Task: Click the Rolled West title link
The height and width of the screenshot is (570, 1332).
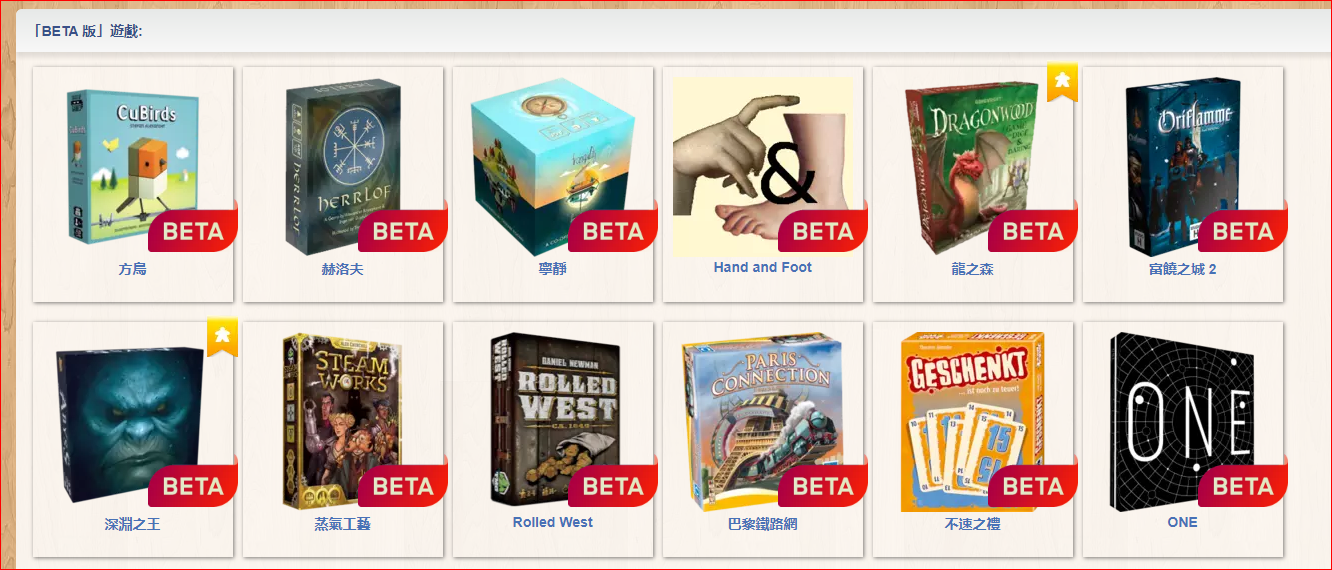Action: (553, 522)
